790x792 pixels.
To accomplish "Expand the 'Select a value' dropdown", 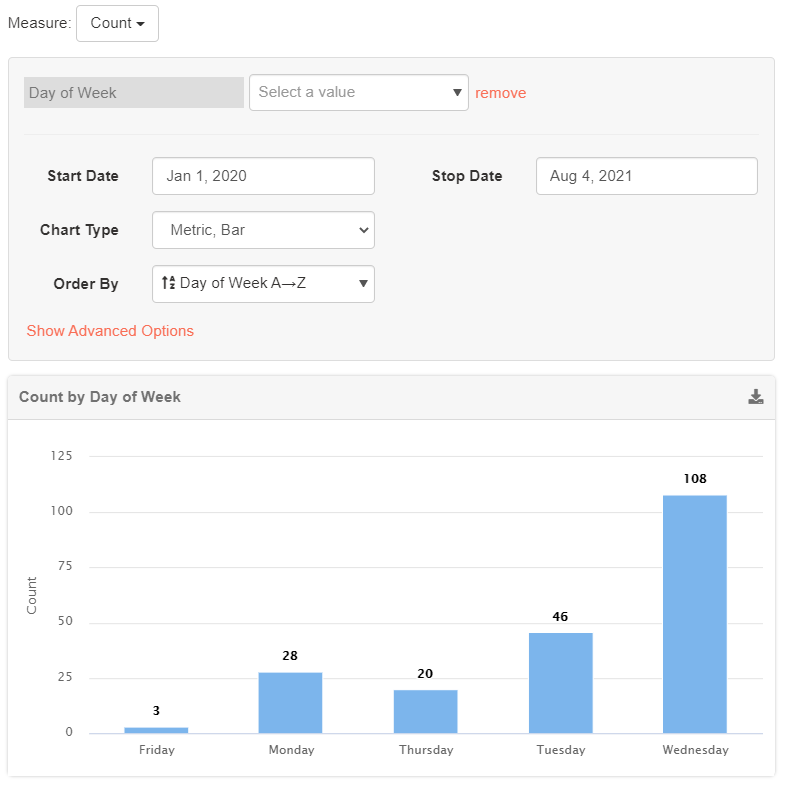I will point(358,92).
